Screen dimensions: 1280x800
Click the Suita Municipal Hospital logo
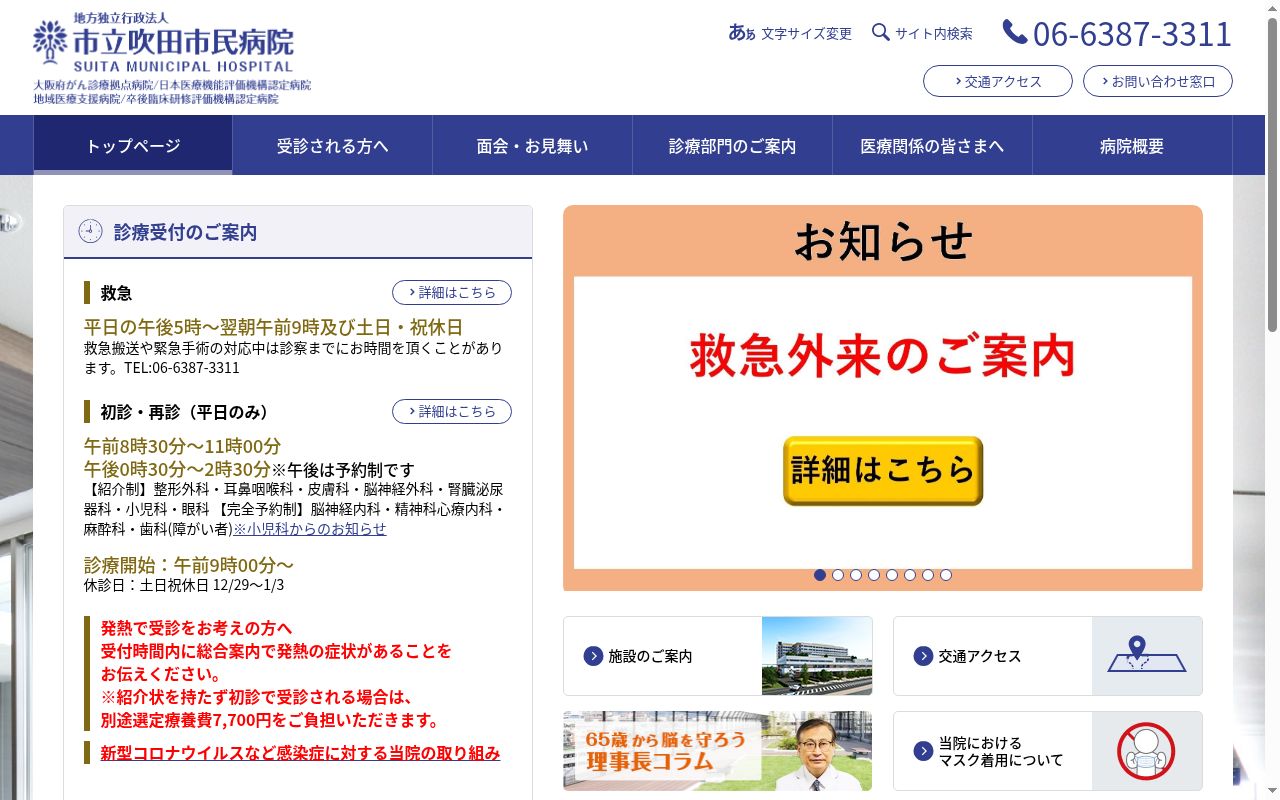(172, 57)
